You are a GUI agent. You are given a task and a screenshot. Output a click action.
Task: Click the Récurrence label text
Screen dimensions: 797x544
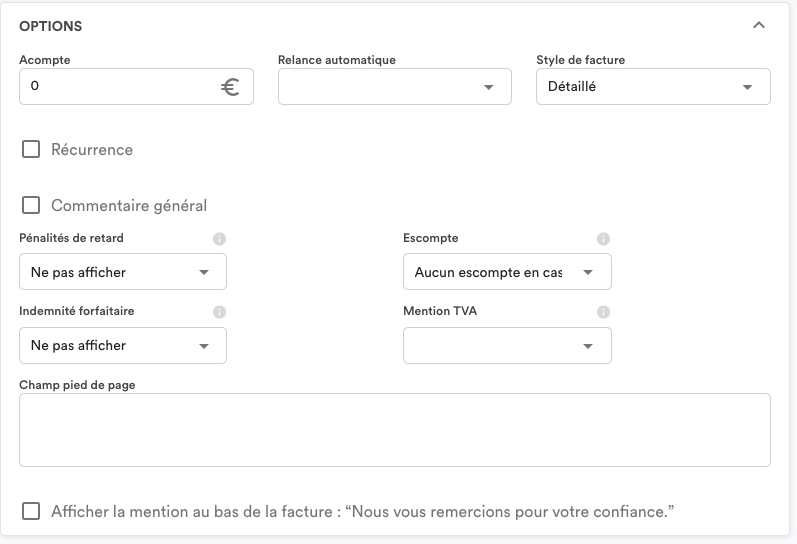pos(92,149)
